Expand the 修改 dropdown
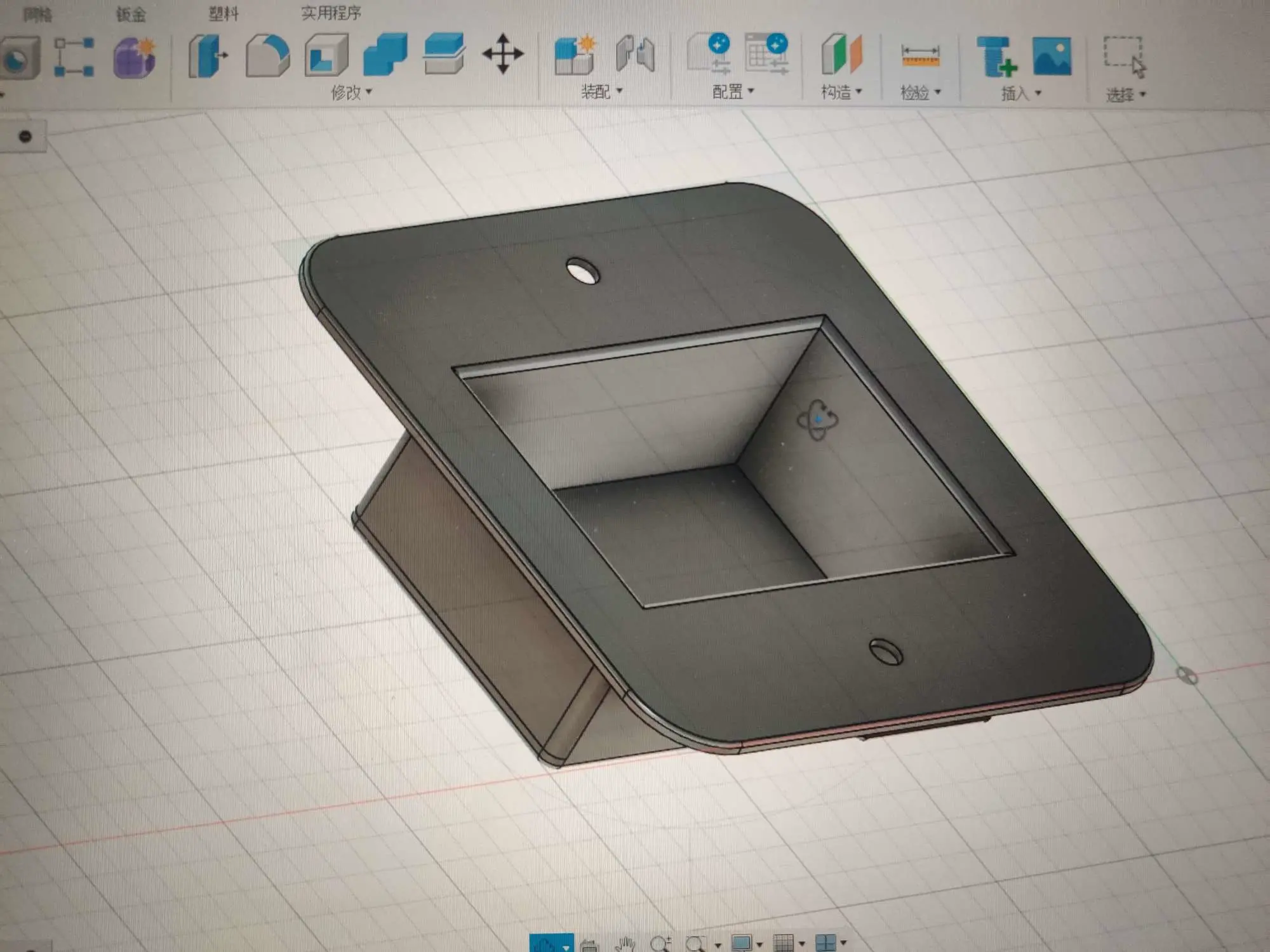Screen dimensions: 1270x952 point(351,93)
